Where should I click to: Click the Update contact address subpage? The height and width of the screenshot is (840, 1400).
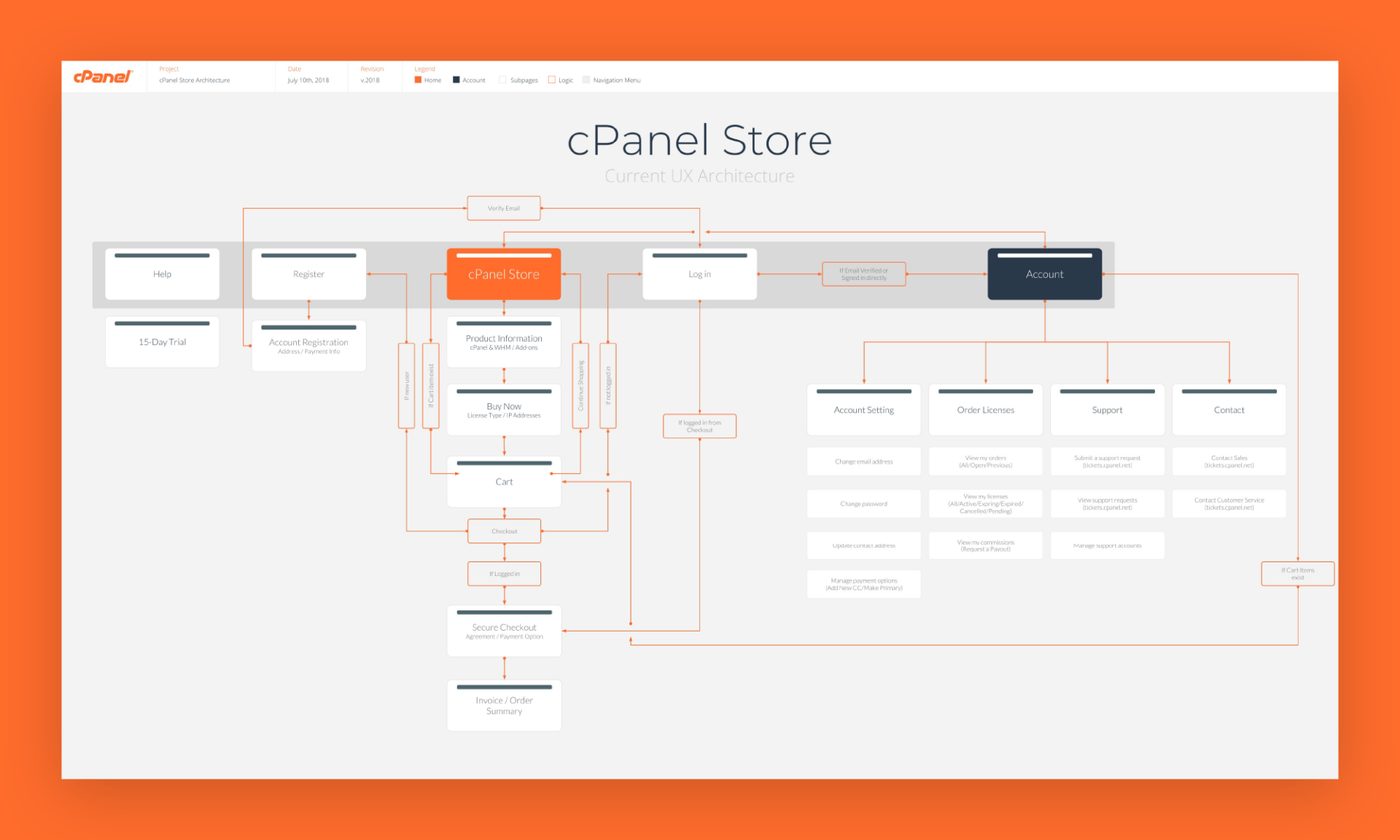864,546
